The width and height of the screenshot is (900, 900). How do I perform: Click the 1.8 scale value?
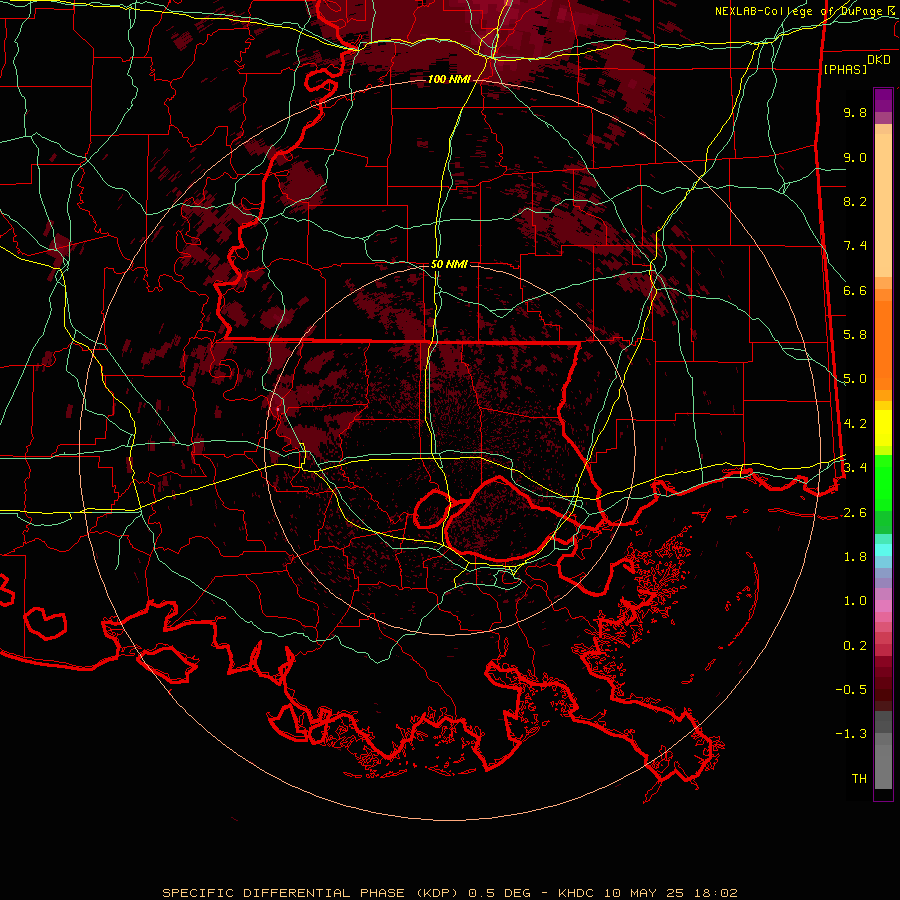855,557
